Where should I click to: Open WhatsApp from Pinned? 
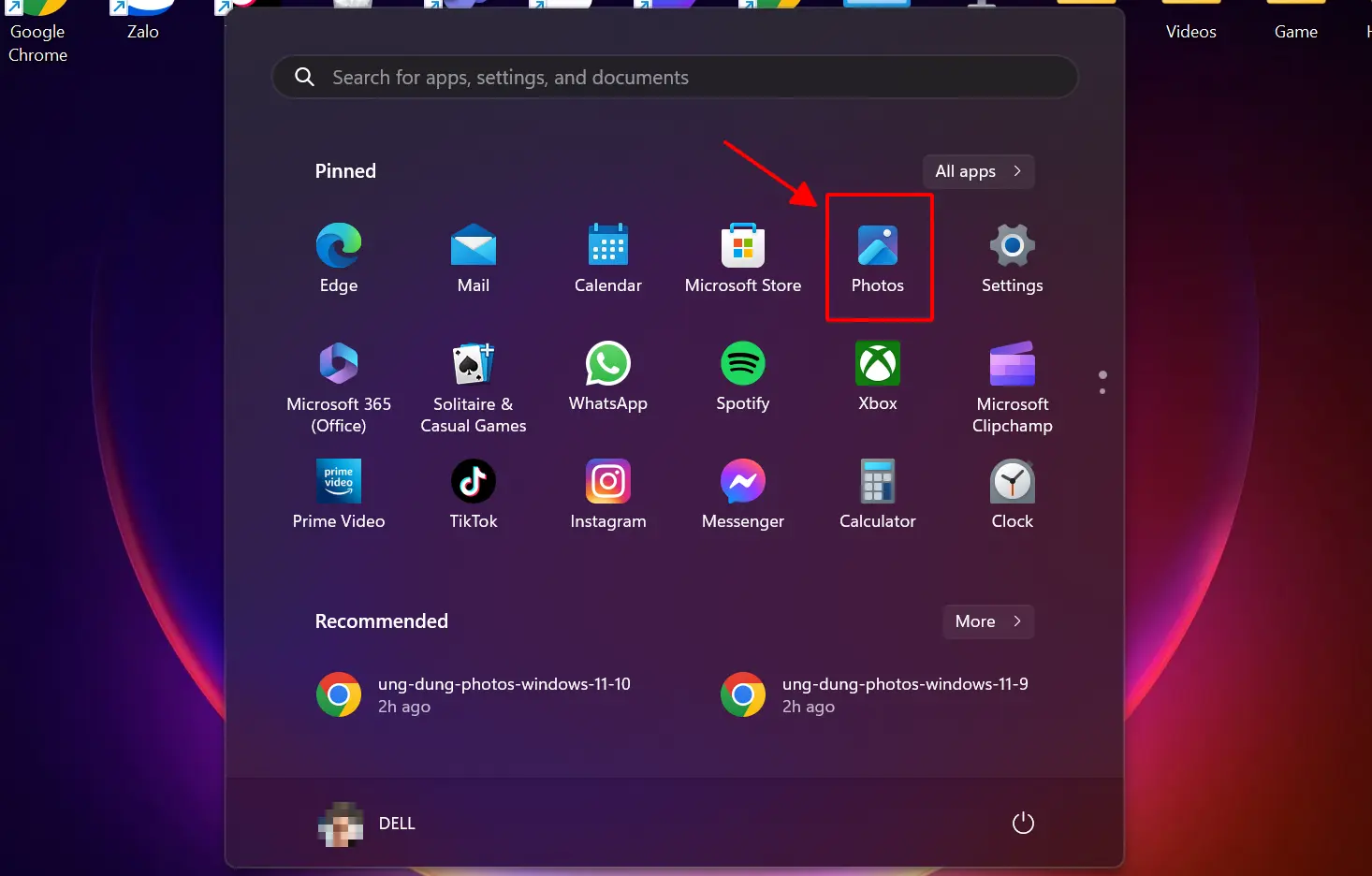pos(608,378)
